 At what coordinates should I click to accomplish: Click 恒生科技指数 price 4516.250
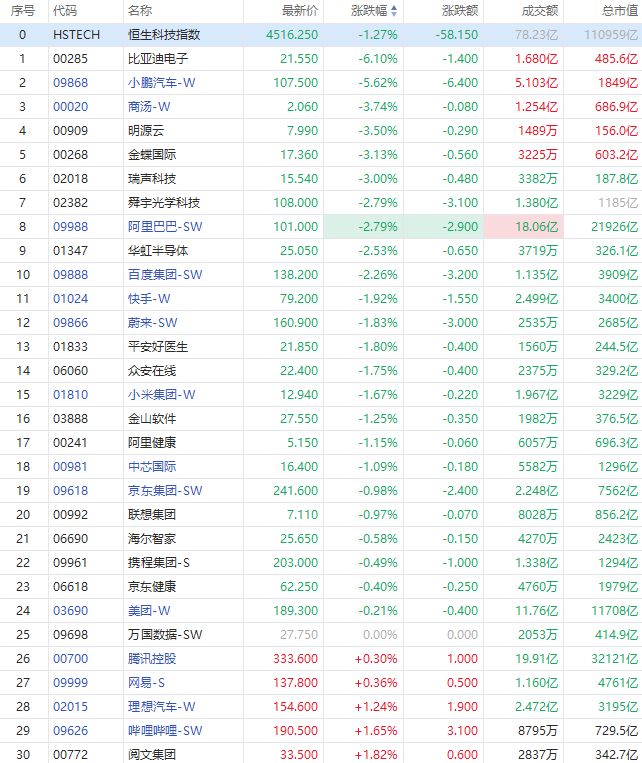pyautogui.click(x=292, y=35)
